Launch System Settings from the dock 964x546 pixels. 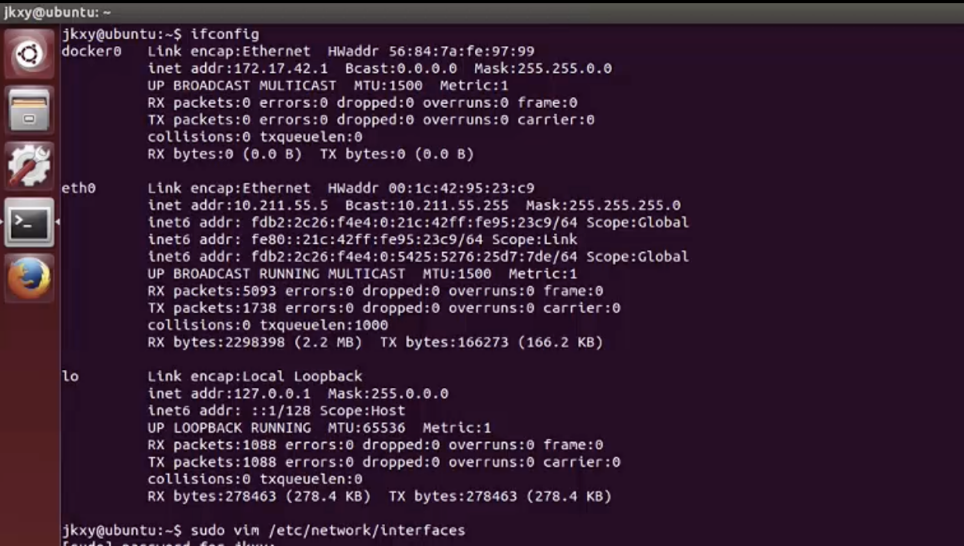tap(29, 166)
